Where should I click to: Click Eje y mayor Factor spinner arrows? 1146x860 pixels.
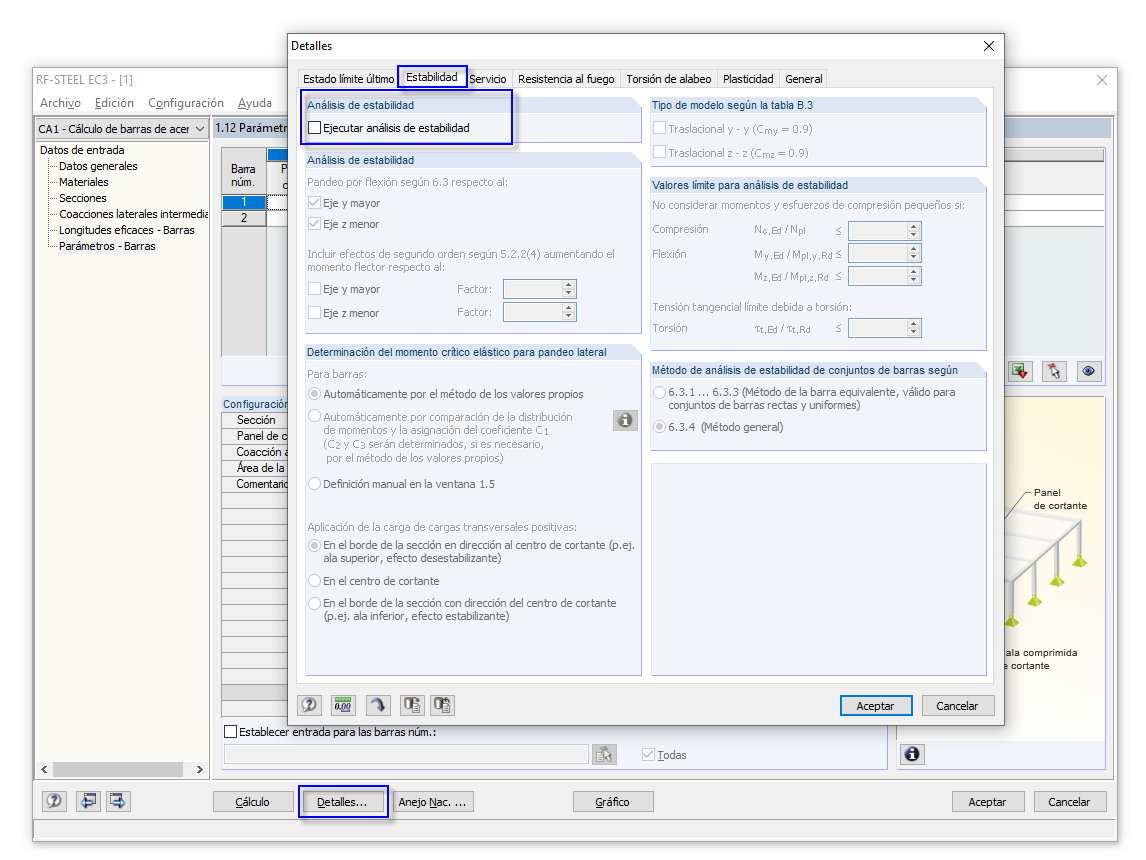[569, 289]
